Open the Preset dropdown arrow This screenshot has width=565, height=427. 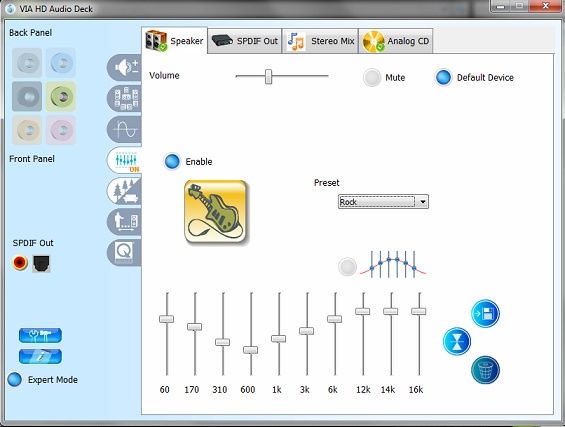click(x=423, y=202)
